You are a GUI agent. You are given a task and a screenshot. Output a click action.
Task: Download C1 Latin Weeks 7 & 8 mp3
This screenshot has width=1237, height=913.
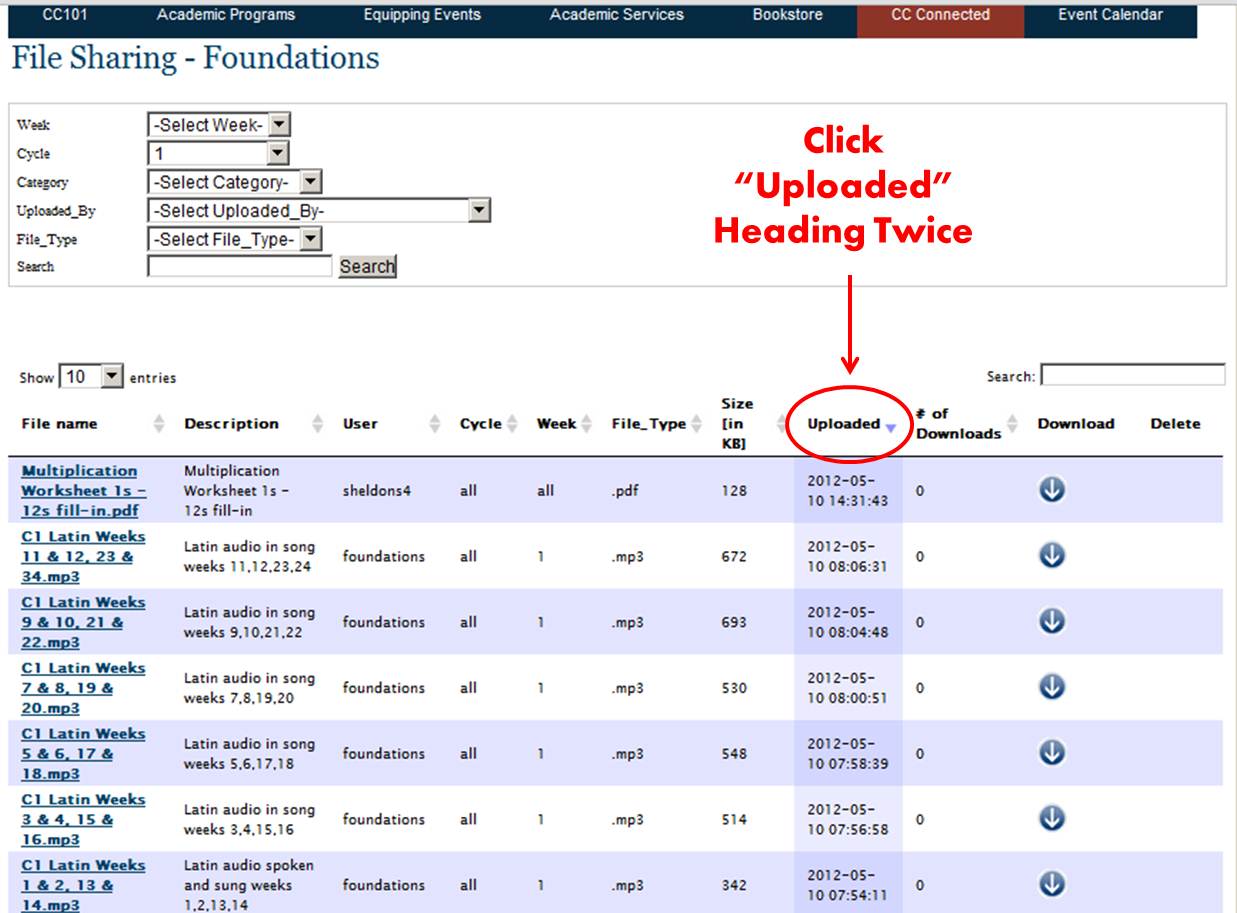coord(1052,687)
